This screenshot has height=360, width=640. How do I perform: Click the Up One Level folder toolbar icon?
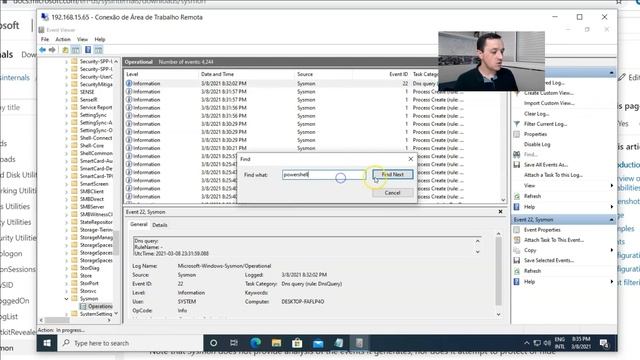pyautogui.click(x=65, y=50)
